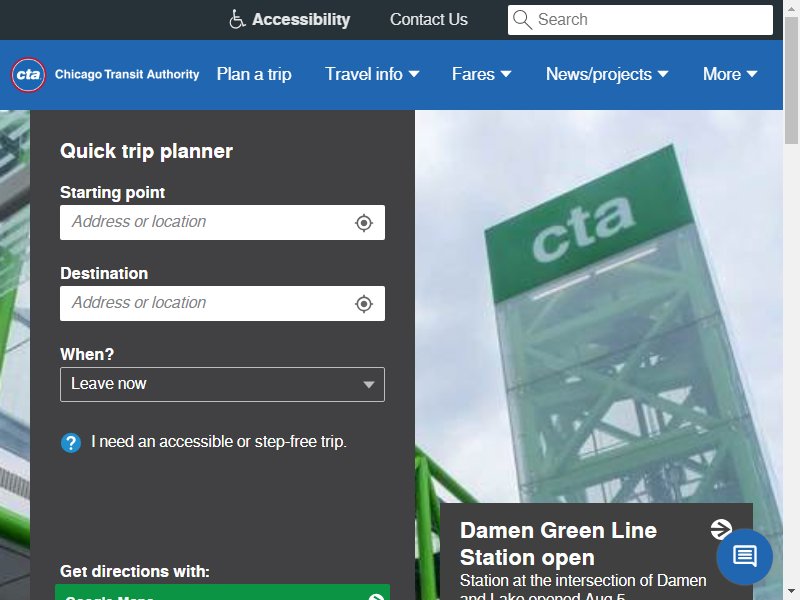This screenshot has height=600, width=800.
Task: Click the Destination address field
Action: pyautogui.click(x=222, y=304)
